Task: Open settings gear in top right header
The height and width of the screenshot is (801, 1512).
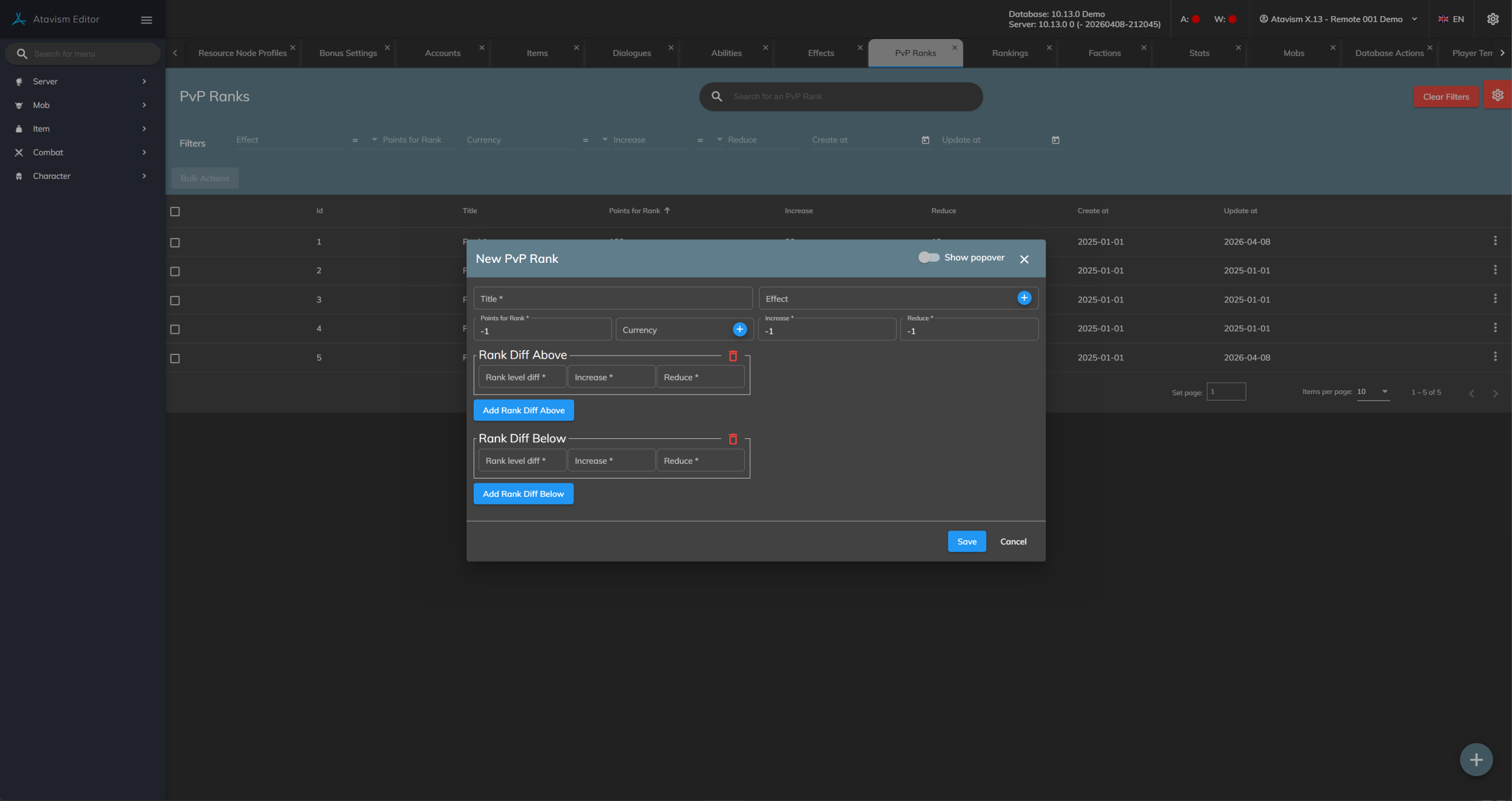Action: (x=1493, y=19)
